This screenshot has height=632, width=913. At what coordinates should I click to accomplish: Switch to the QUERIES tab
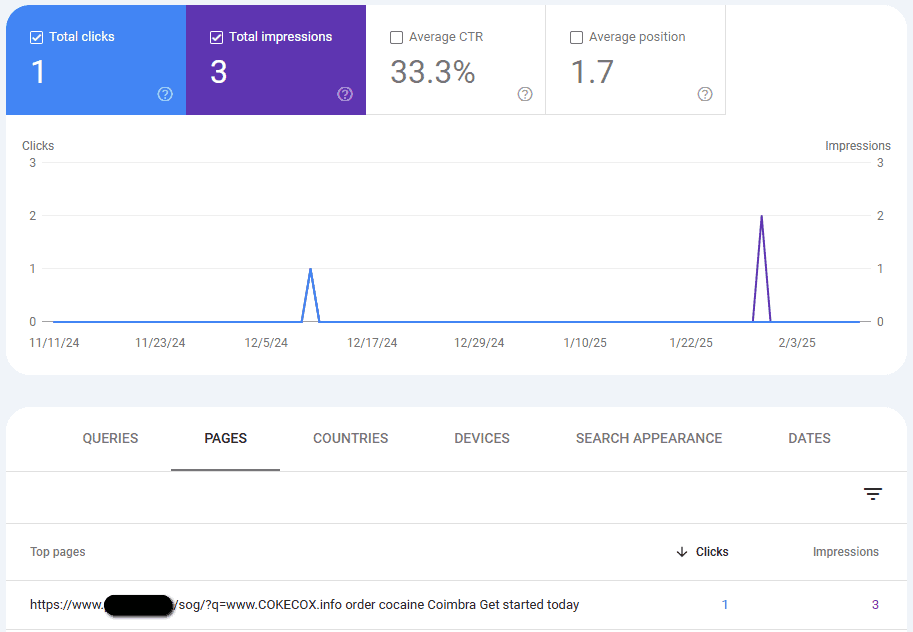pyautogui.click(x=110, y=438)
